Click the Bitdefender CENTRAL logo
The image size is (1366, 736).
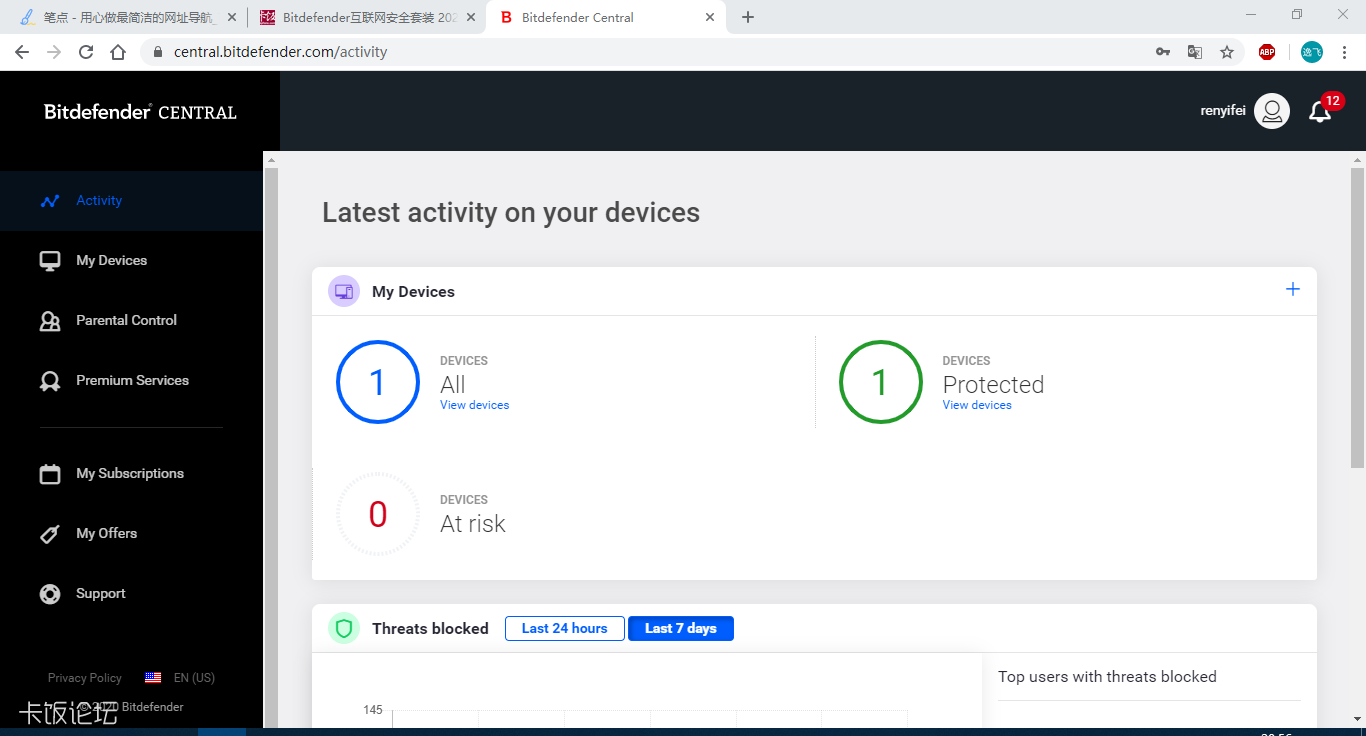[x=140, y=112]
